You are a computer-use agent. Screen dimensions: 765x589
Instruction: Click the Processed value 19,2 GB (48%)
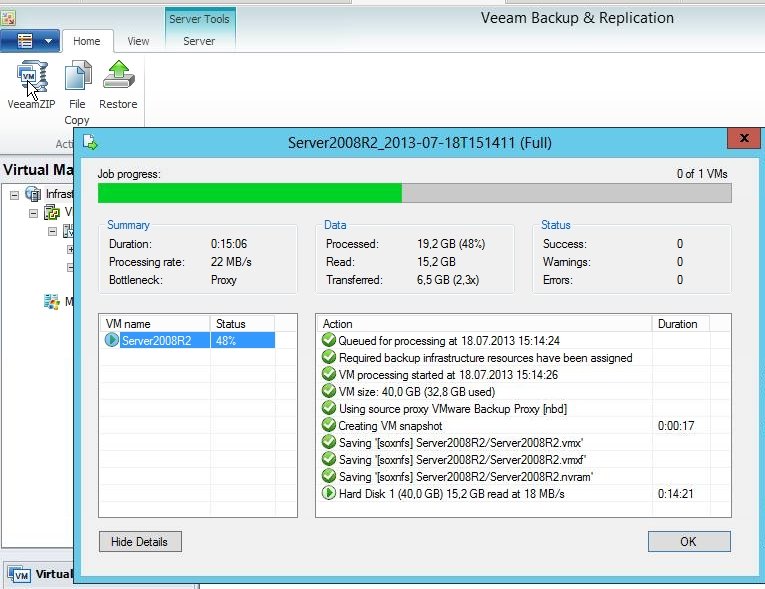pos(451,244)
